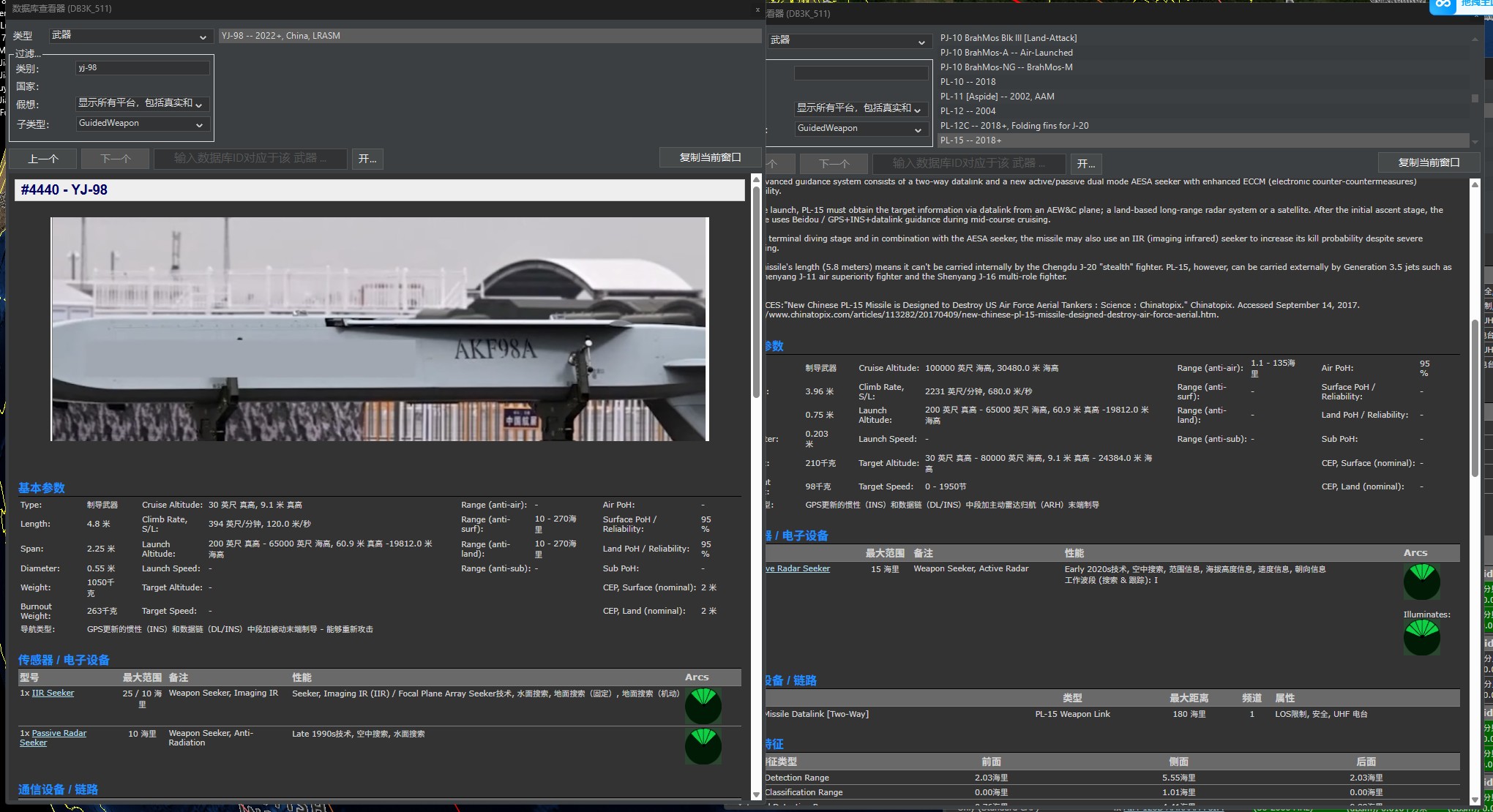Open right window GuidedWeapon dropdown
The height and width of the screenshot is (812, 1493).
pos(861,129)
